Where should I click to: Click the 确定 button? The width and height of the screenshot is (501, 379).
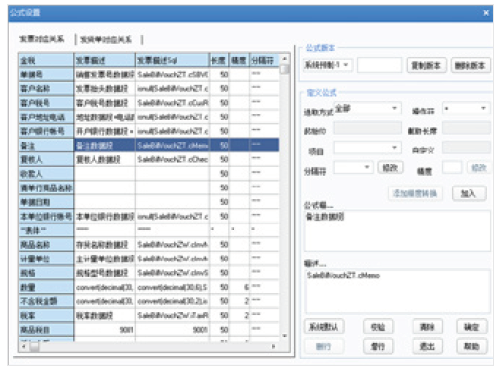[x=472, y=327]
